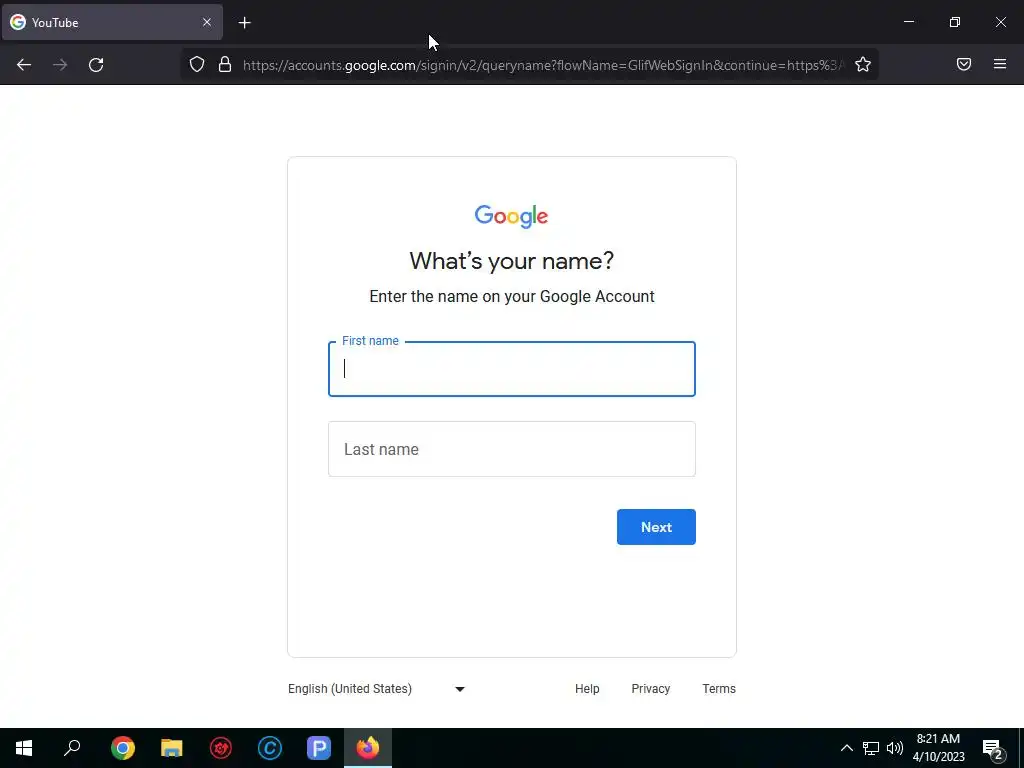The width and height of the screenshot is (1024, 768).
Task: Click the padlock site information icon
Action: click(225, 64)
